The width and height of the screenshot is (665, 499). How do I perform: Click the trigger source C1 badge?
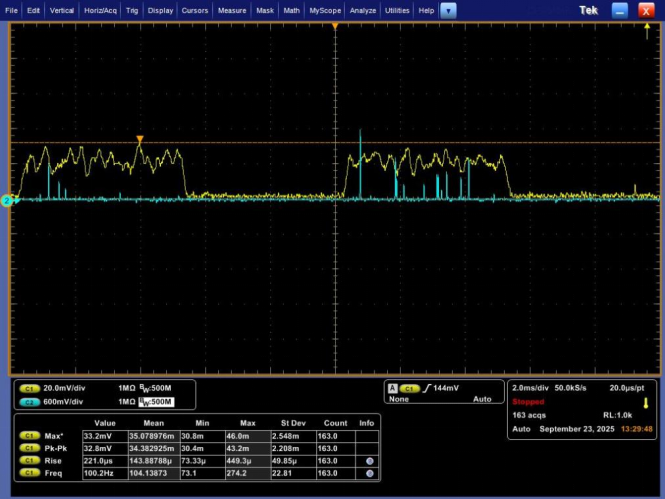pos(409,388)
